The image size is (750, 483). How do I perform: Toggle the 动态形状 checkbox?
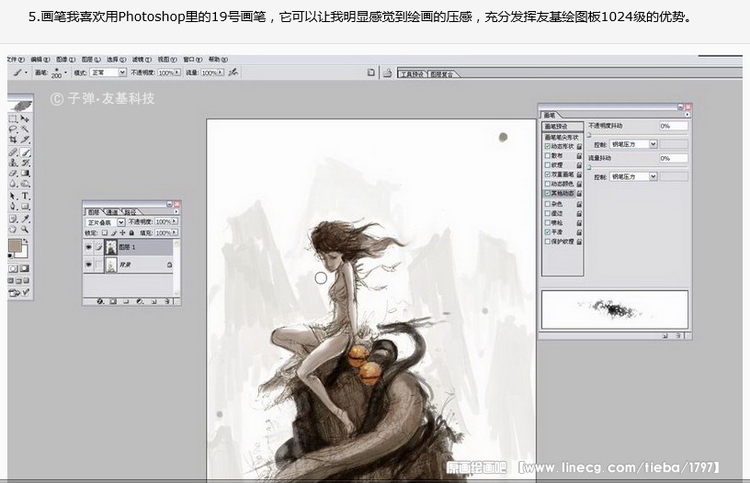tap(547, 146)
